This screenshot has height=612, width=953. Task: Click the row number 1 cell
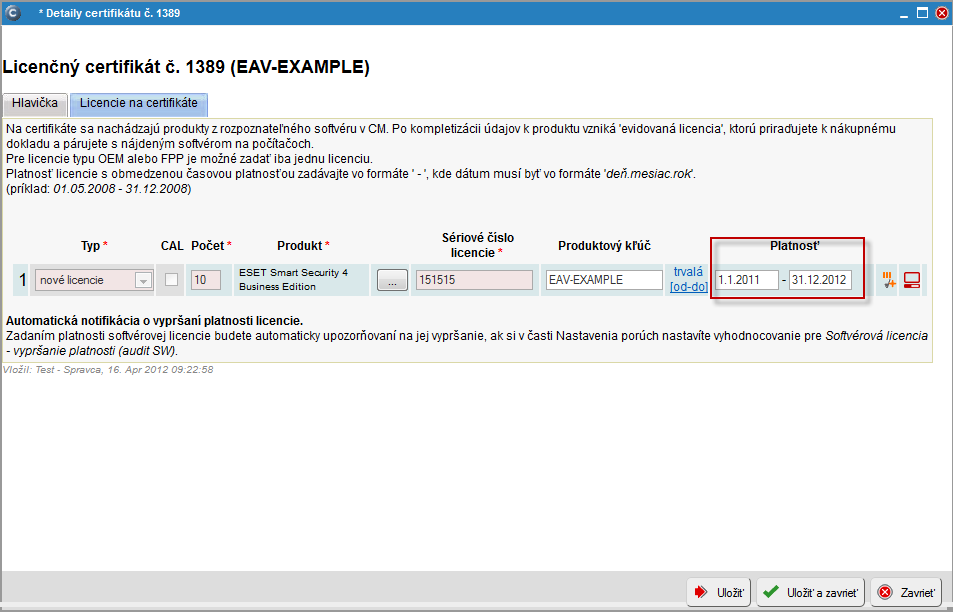point(22,280)
